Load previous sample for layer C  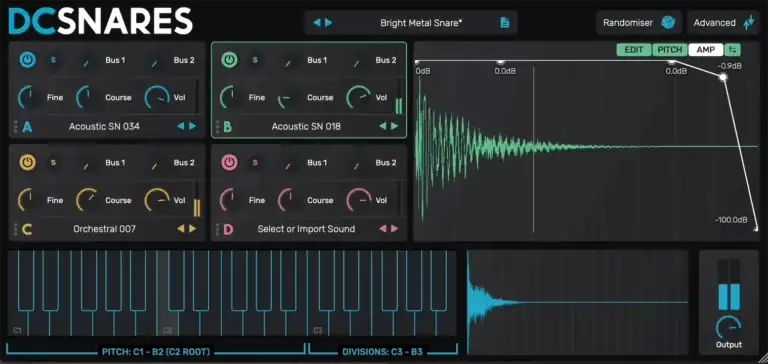[181, 229]
